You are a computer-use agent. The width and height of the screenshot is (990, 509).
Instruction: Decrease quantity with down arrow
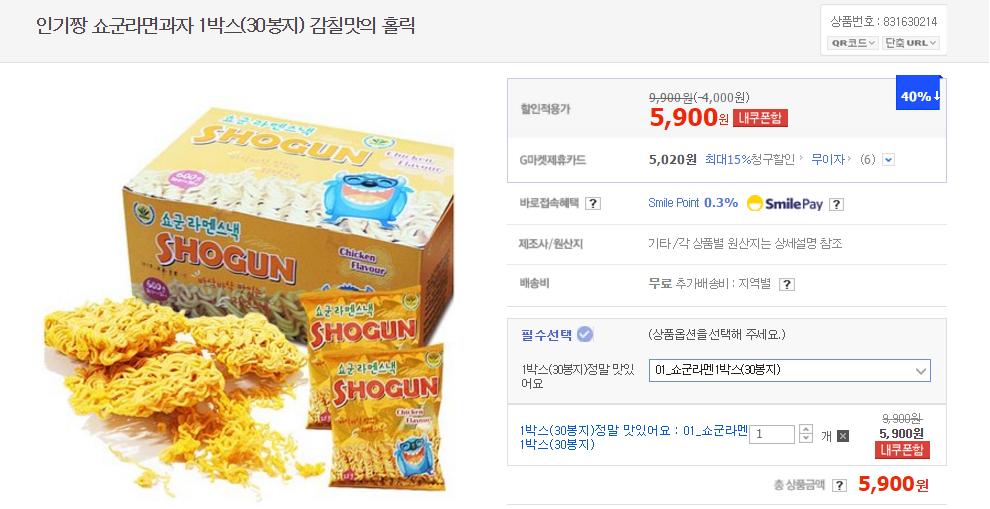point(806,438)
